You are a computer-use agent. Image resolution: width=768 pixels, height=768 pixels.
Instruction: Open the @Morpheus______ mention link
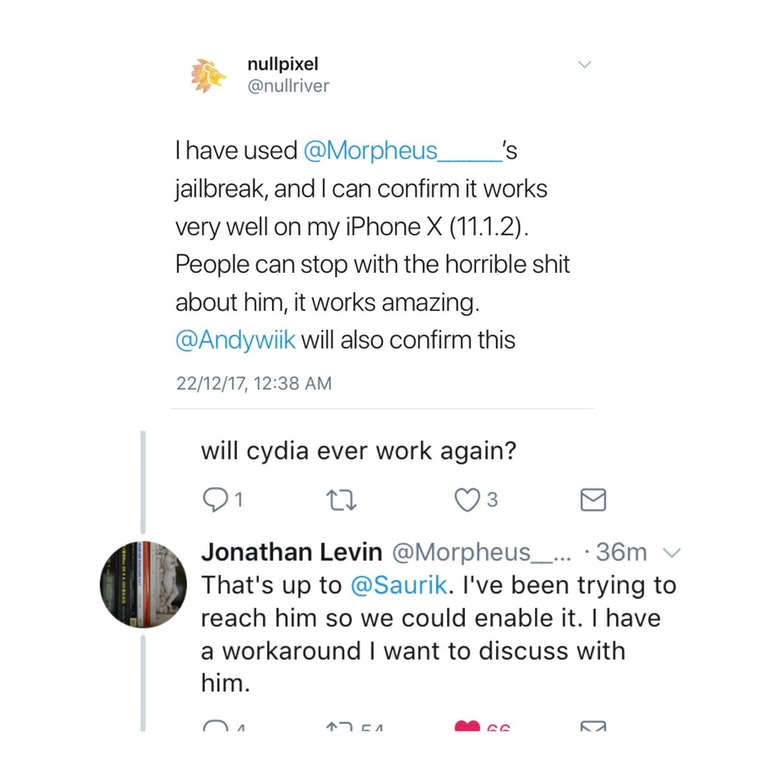tap(403, 150)
